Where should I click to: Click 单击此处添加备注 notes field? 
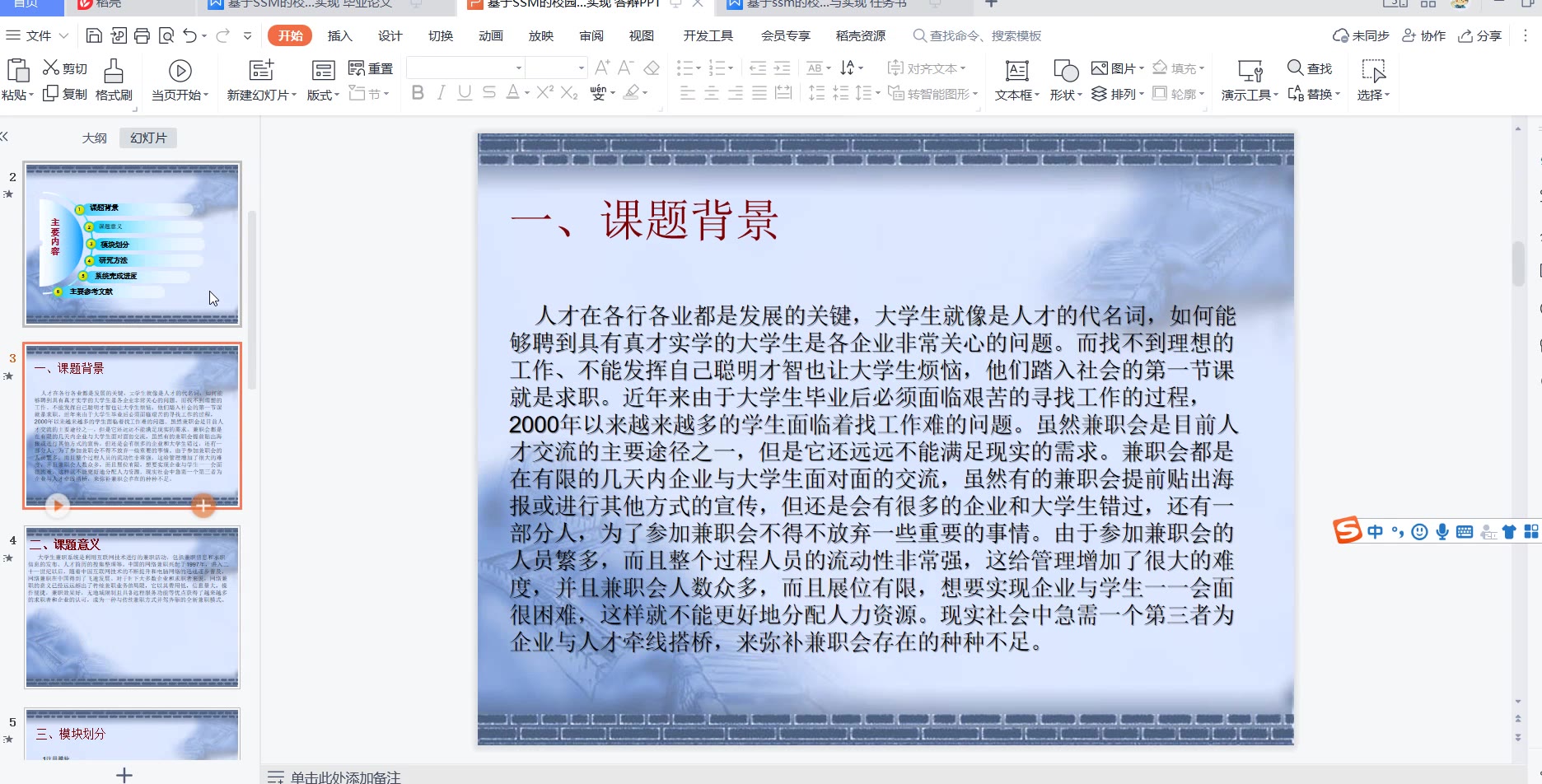tap(345, 777)
